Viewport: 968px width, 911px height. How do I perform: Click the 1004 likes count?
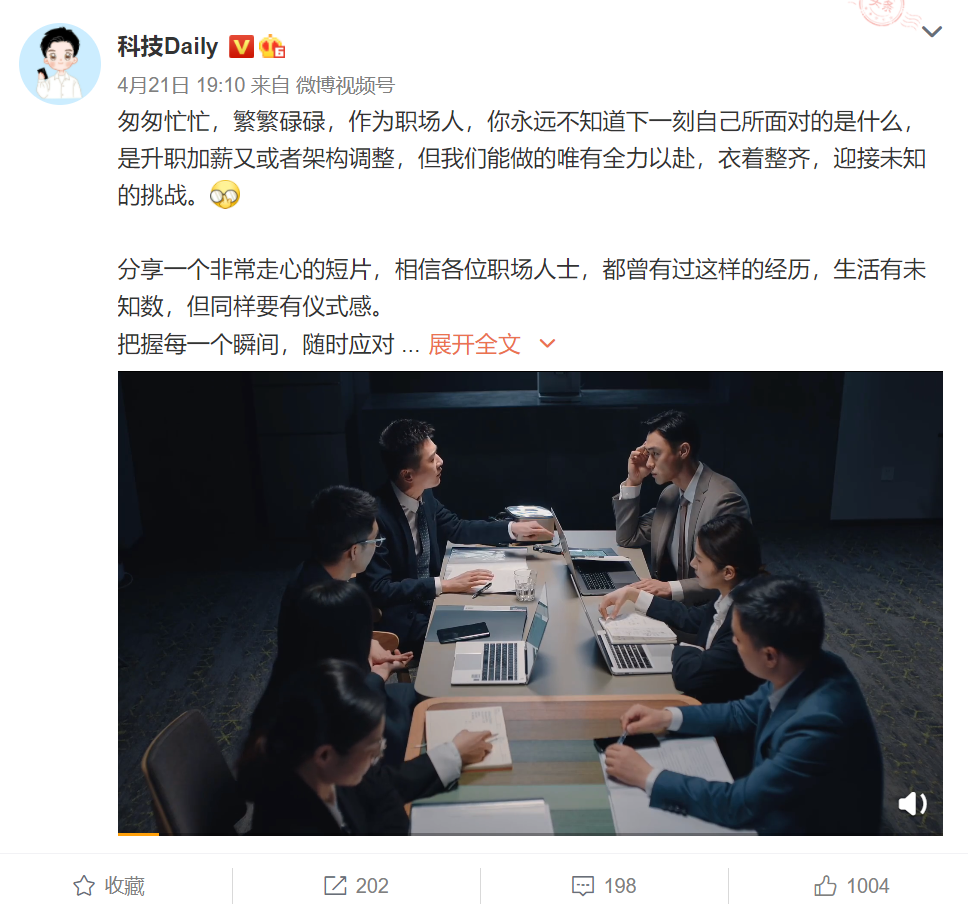click(x=867, y=886)
